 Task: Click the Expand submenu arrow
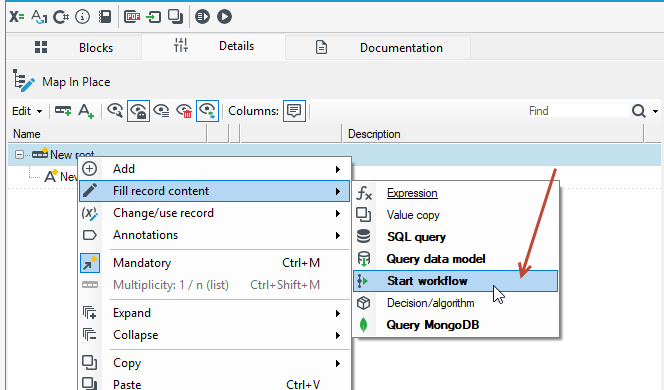(x=338, y=313)
